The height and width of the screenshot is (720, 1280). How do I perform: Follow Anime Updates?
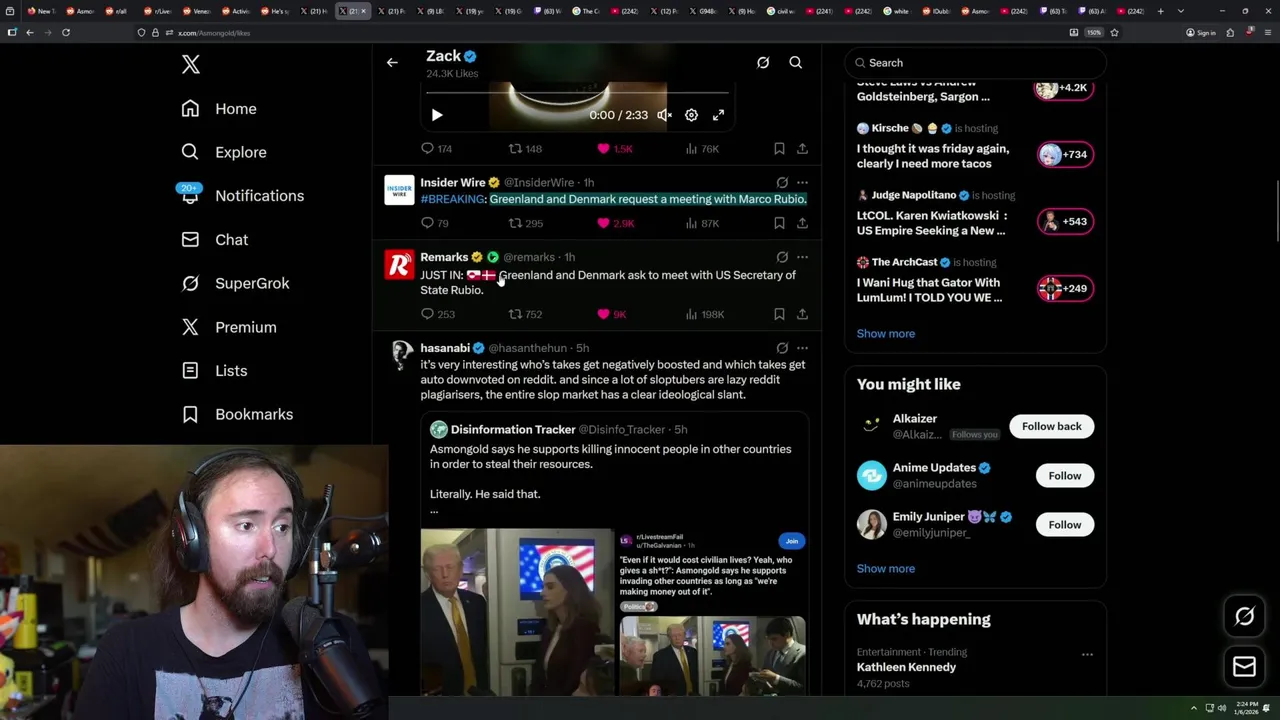1065,476
